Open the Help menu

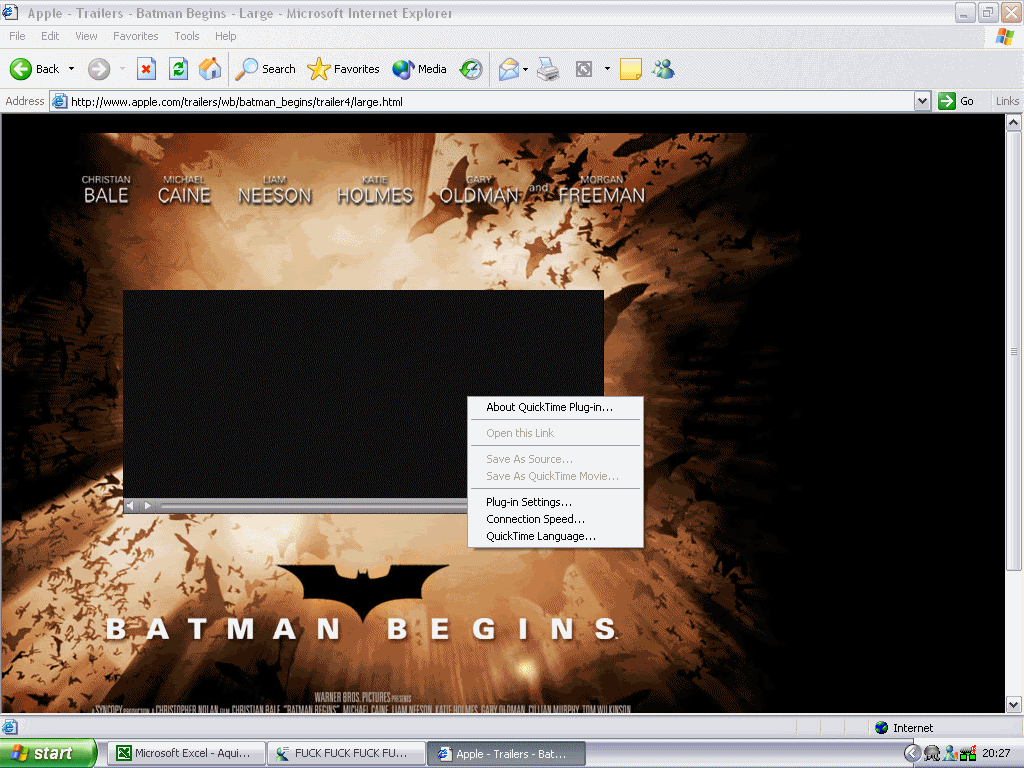(x=225, y=36)
